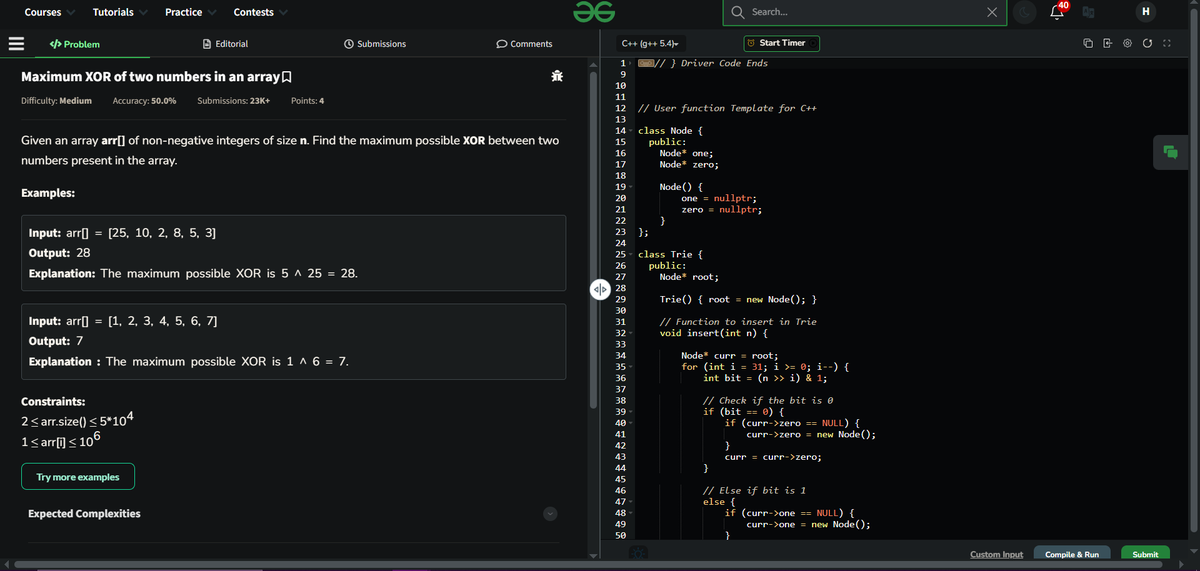Open the green chat feedback icon
The image size is (1200, 571).
[x=1169, y=152]
